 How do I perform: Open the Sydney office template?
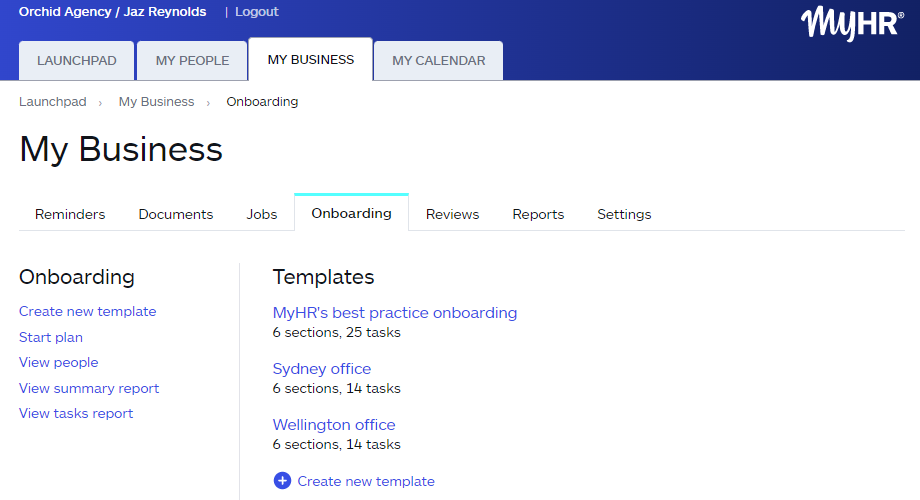(322, 369)
